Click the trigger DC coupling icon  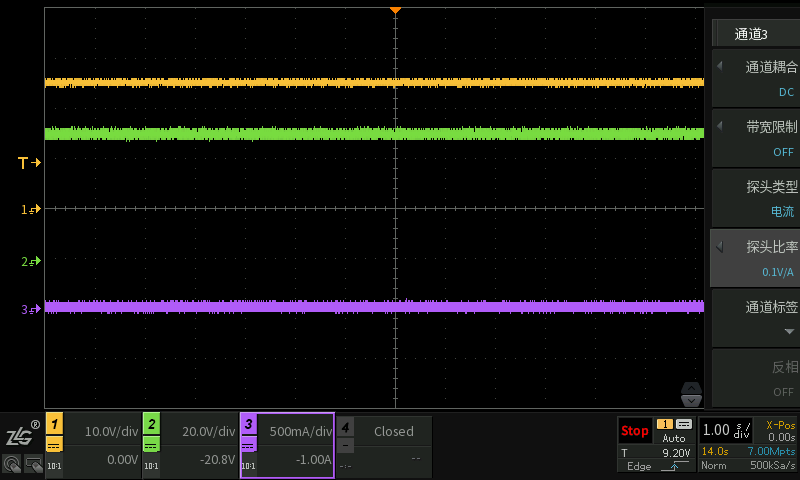click(684, 424)
